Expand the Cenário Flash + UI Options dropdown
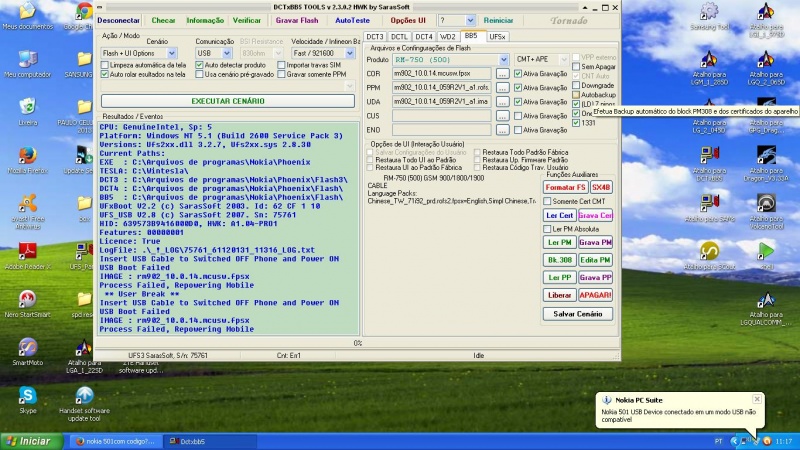The height and width of the screenshot is (450, 800). (x=171, y=53)
